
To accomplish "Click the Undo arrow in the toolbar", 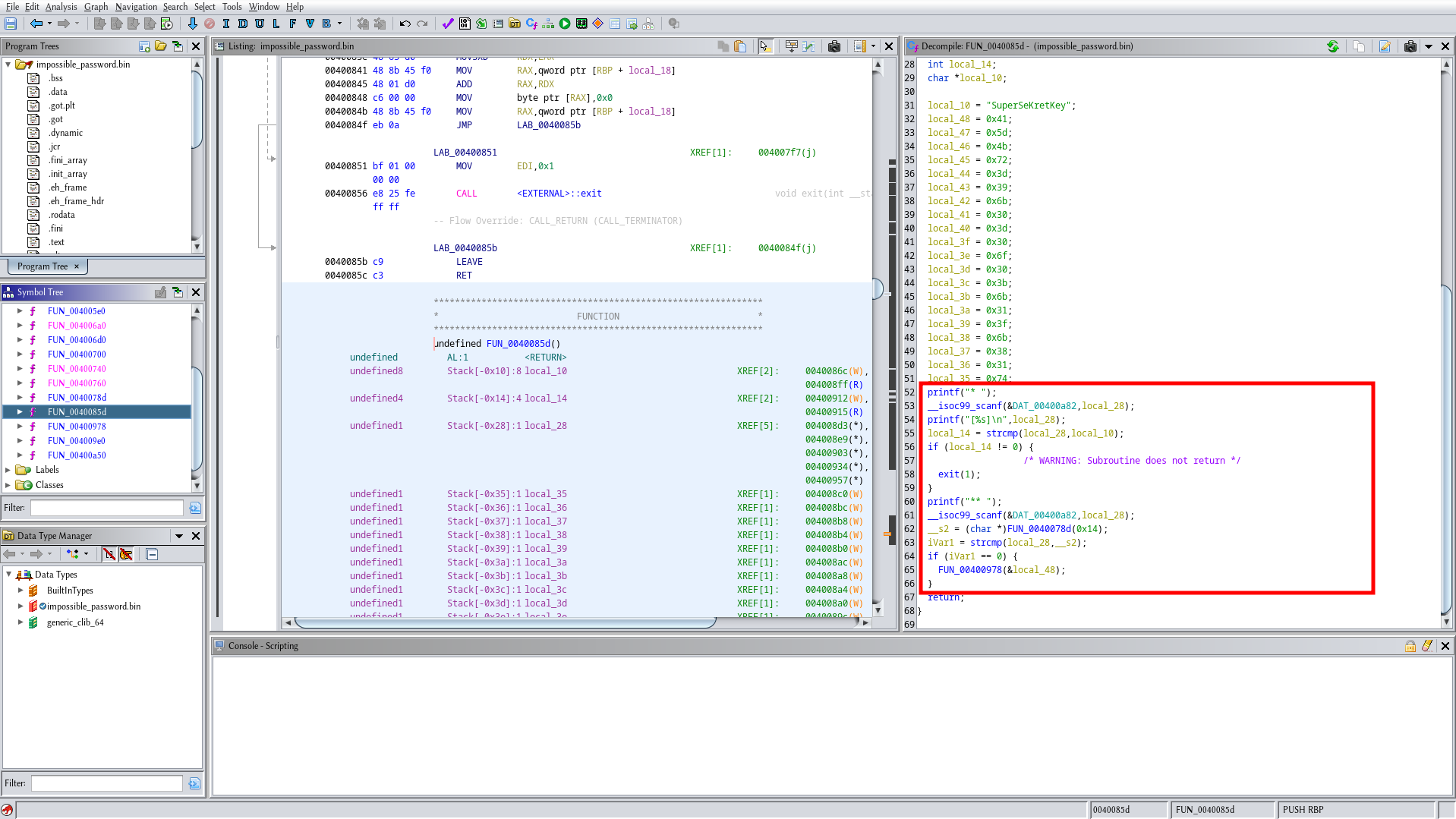I will [x=405, y=24].
